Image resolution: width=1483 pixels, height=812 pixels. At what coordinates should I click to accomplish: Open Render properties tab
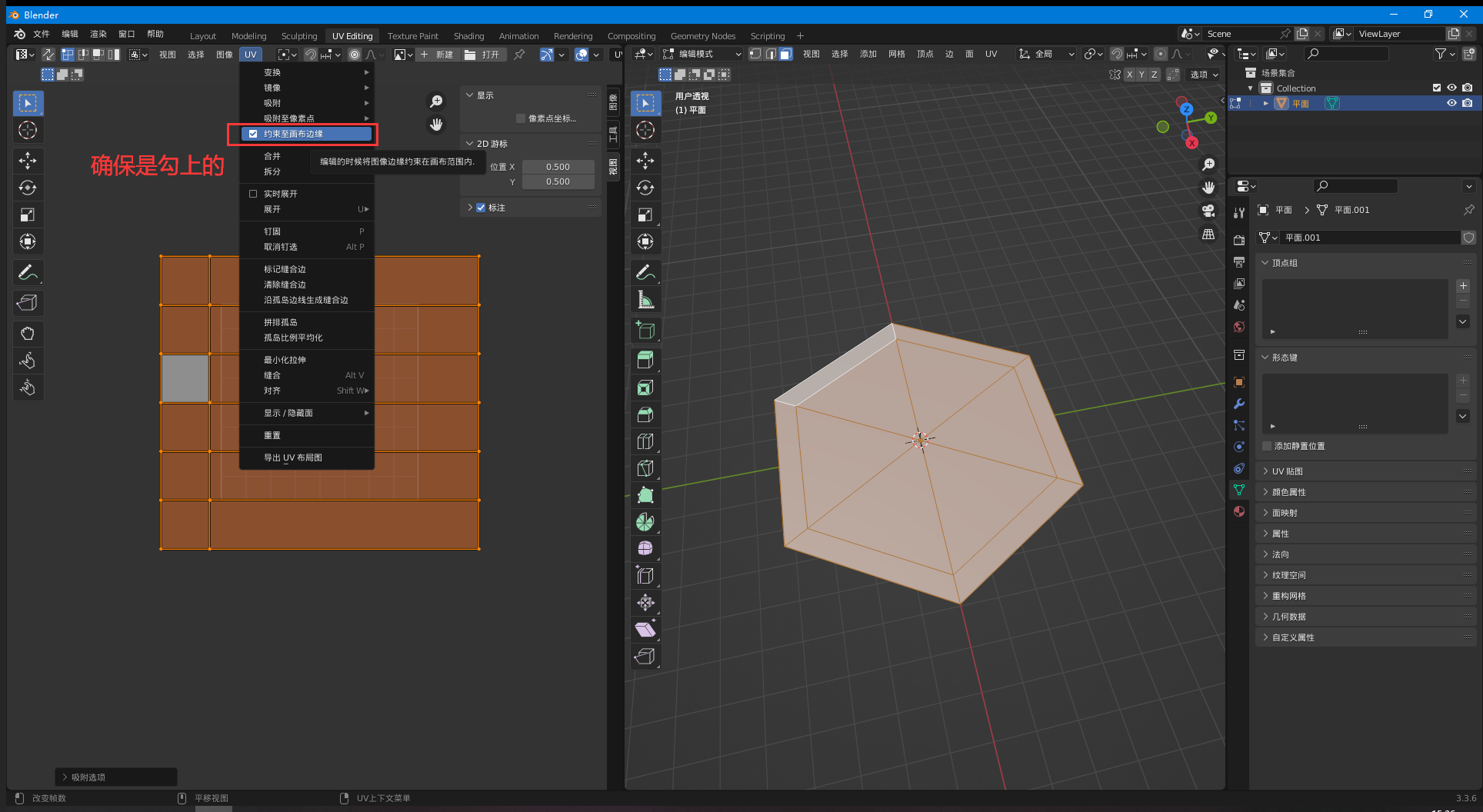click(1239, 241)
